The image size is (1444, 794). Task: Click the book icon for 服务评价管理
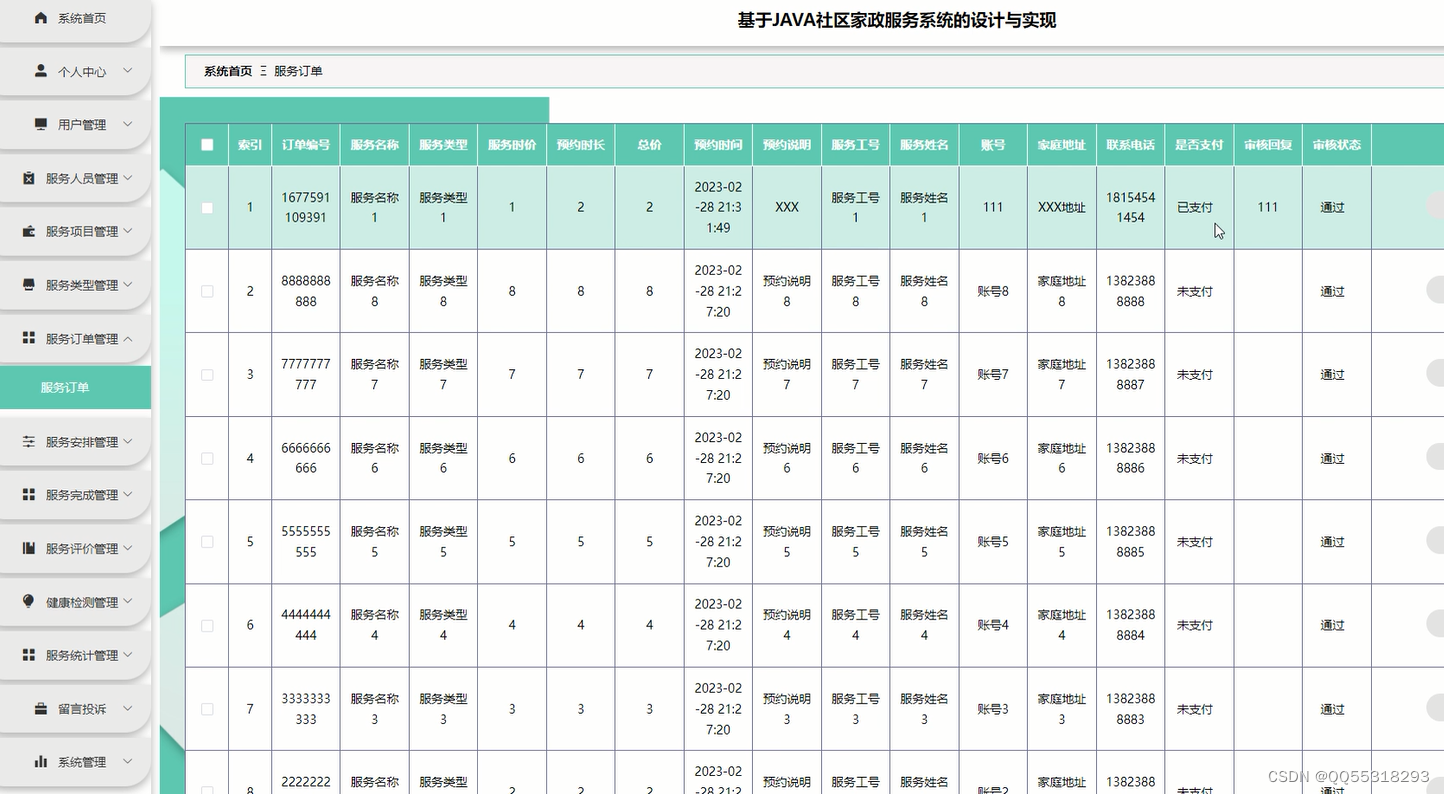(29, 548)
